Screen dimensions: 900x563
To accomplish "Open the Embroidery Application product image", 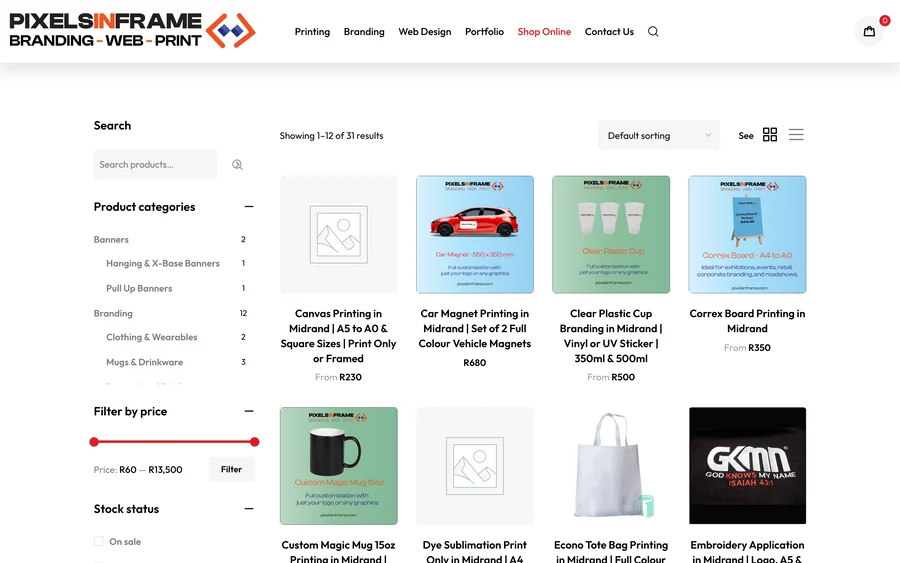I will coord(747,466).
